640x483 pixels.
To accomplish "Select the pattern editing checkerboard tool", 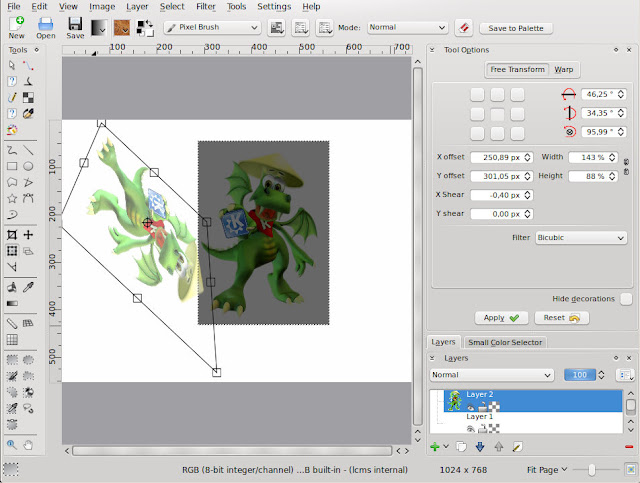I will (x=28, y=98).
